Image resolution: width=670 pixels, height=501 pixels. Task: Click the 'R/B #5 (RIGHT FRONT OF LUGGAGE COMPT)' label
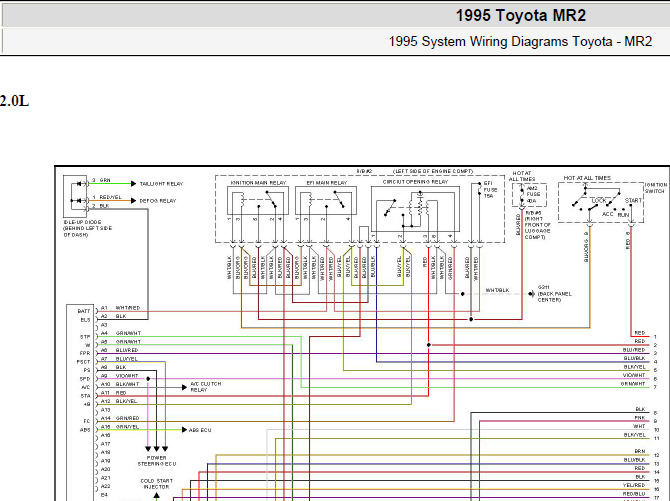pyautogui.click(x=538, y=225)
